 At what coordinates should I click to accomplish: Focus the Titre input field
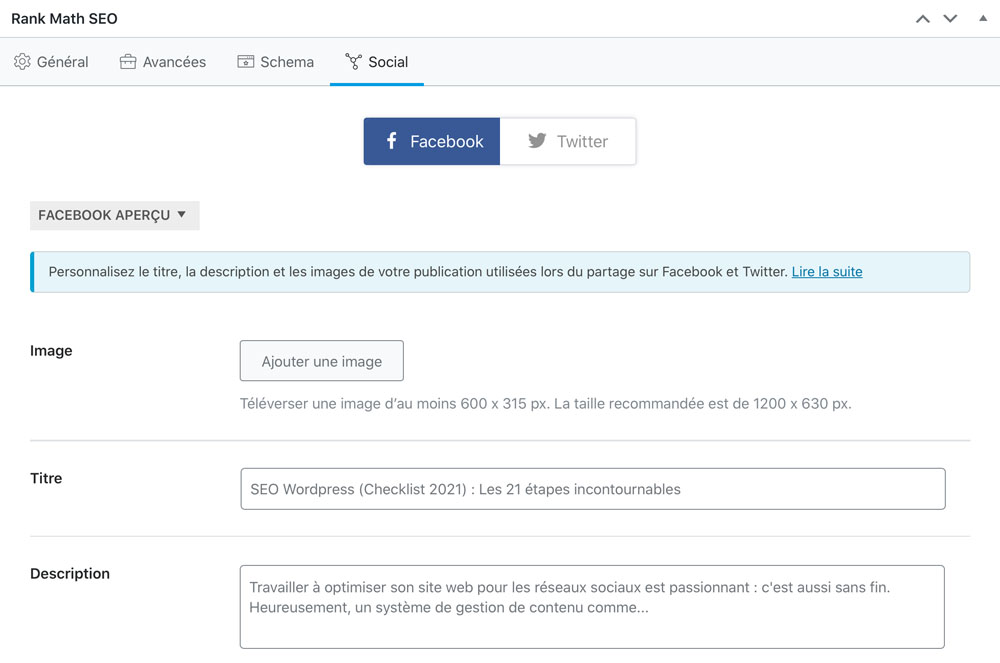[x=592, y=489]
